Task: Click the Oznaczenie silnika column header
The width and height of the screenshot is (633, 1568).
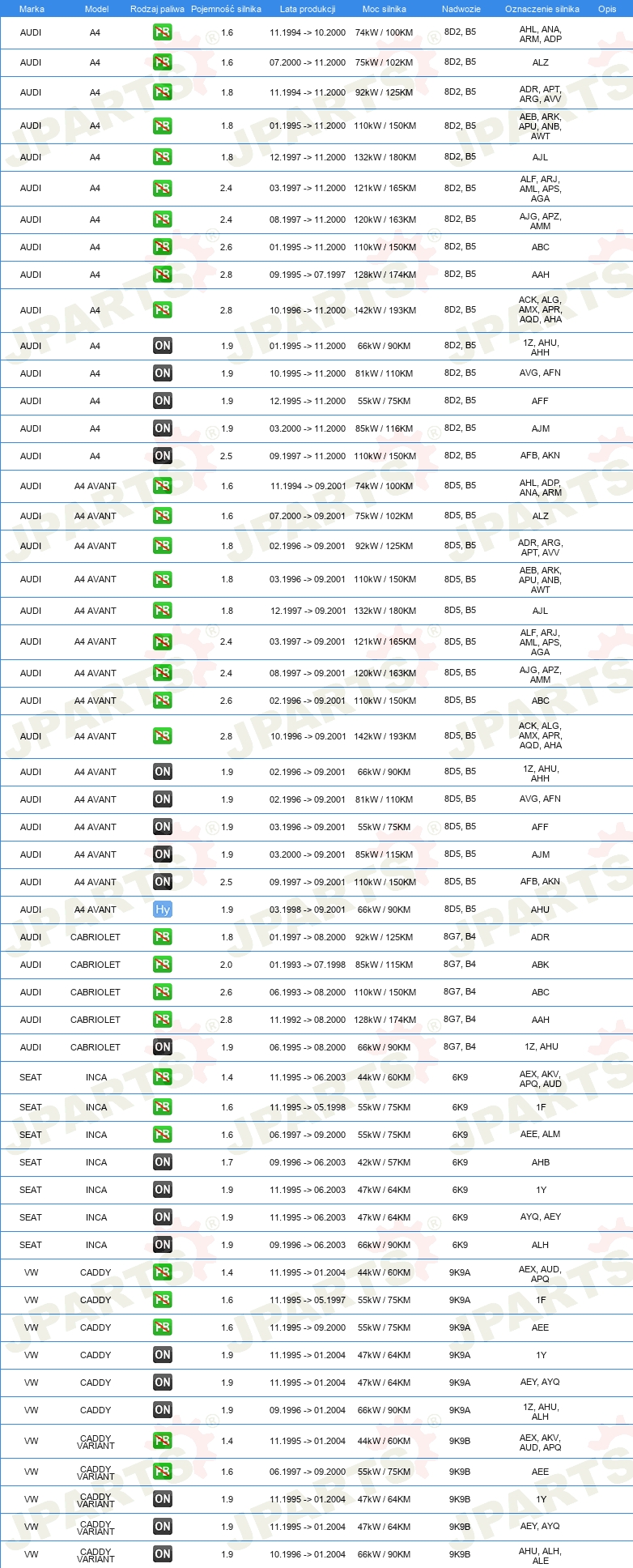Action: 542,9
